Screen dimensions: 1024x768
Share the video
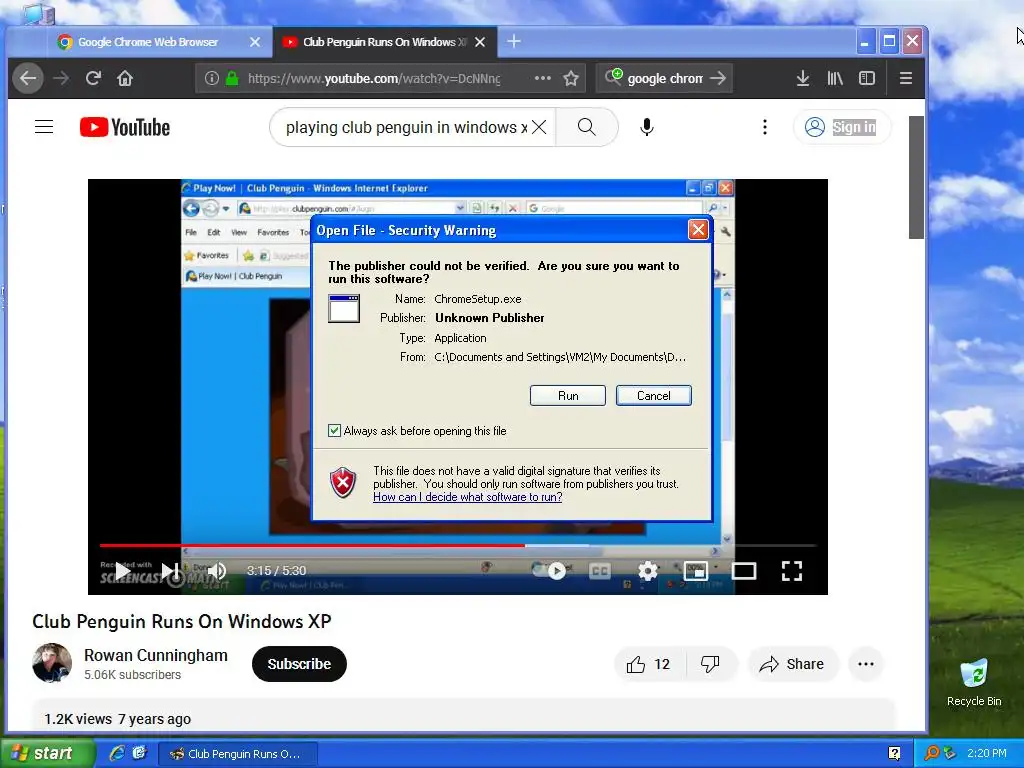[x=792, y=664]
